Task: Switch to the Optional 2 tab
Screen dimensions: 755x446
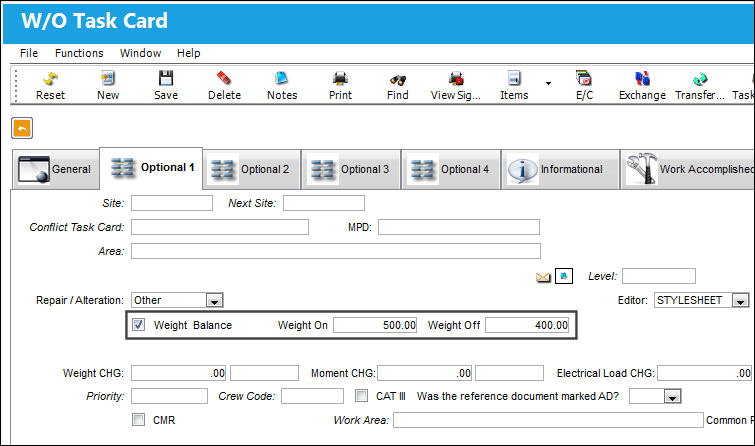Action: (252, 169)
